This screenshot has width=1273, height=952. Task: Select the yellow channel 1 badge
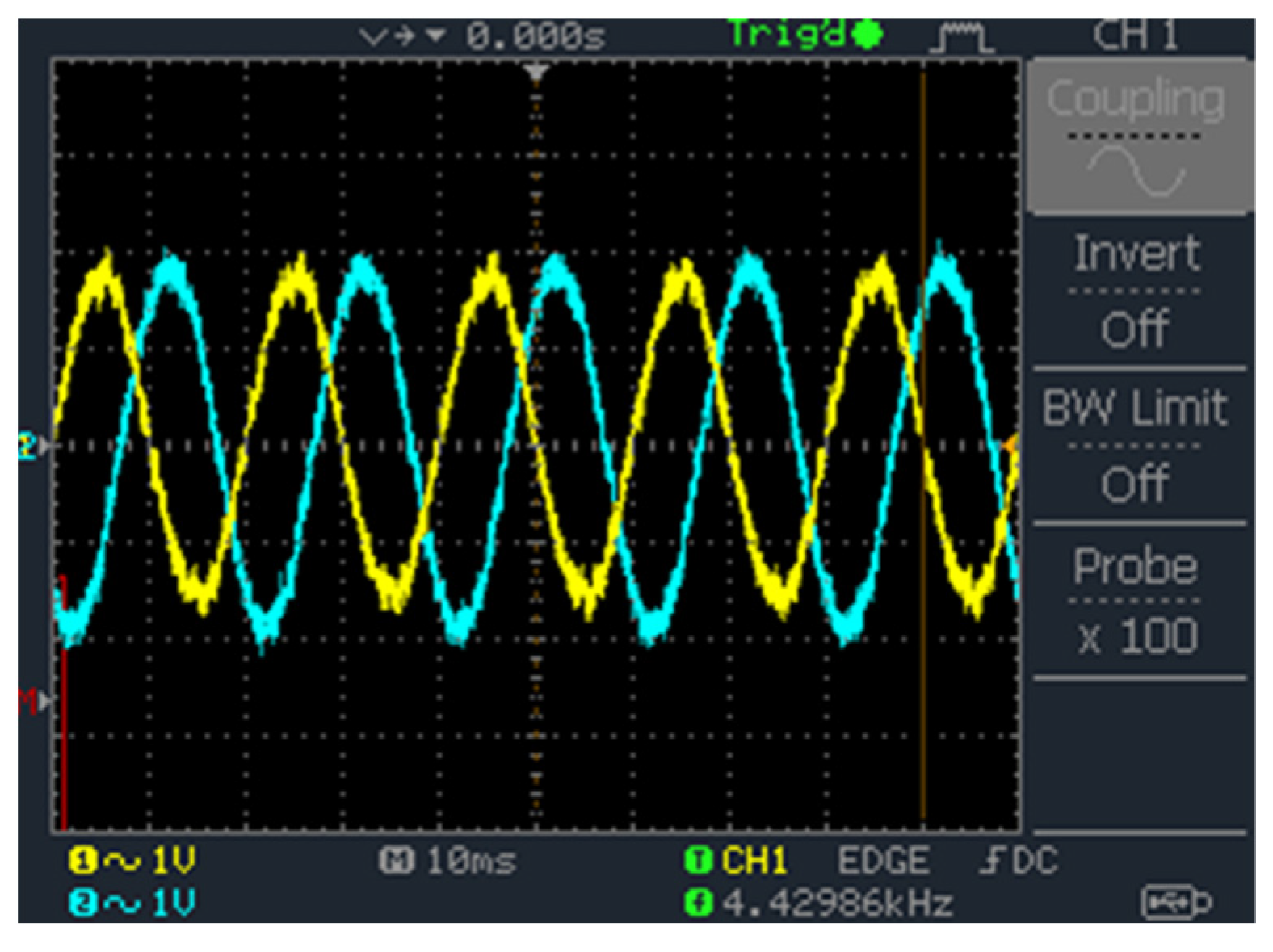[x=81, y=861]
